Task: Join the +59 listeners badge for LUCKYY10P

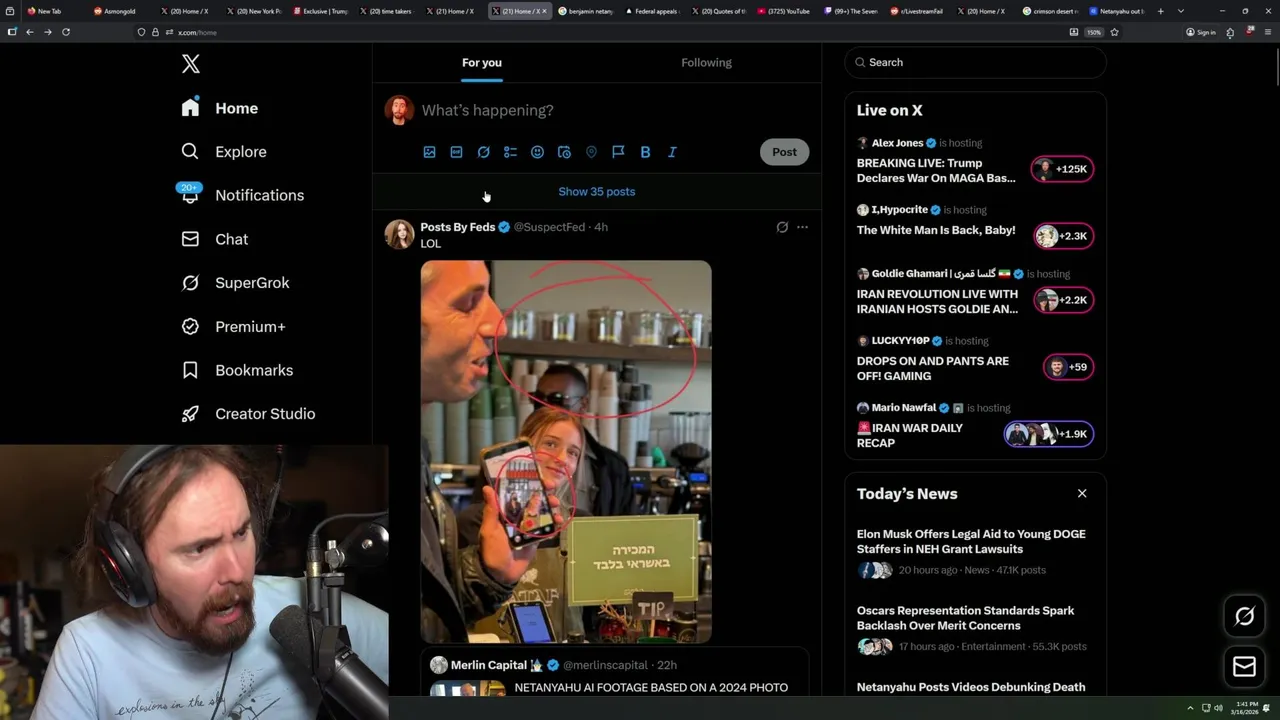Action: (1068, 367)
